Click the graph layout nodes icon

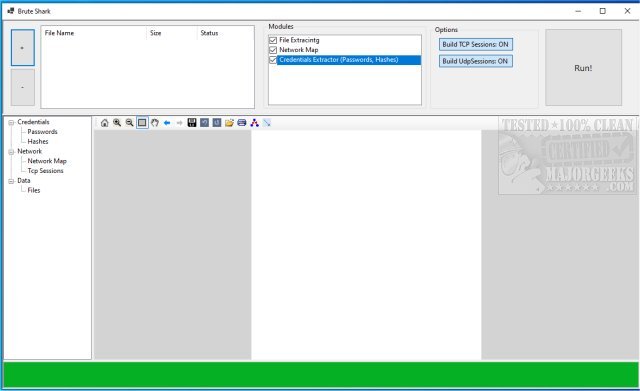click(254, 122)
